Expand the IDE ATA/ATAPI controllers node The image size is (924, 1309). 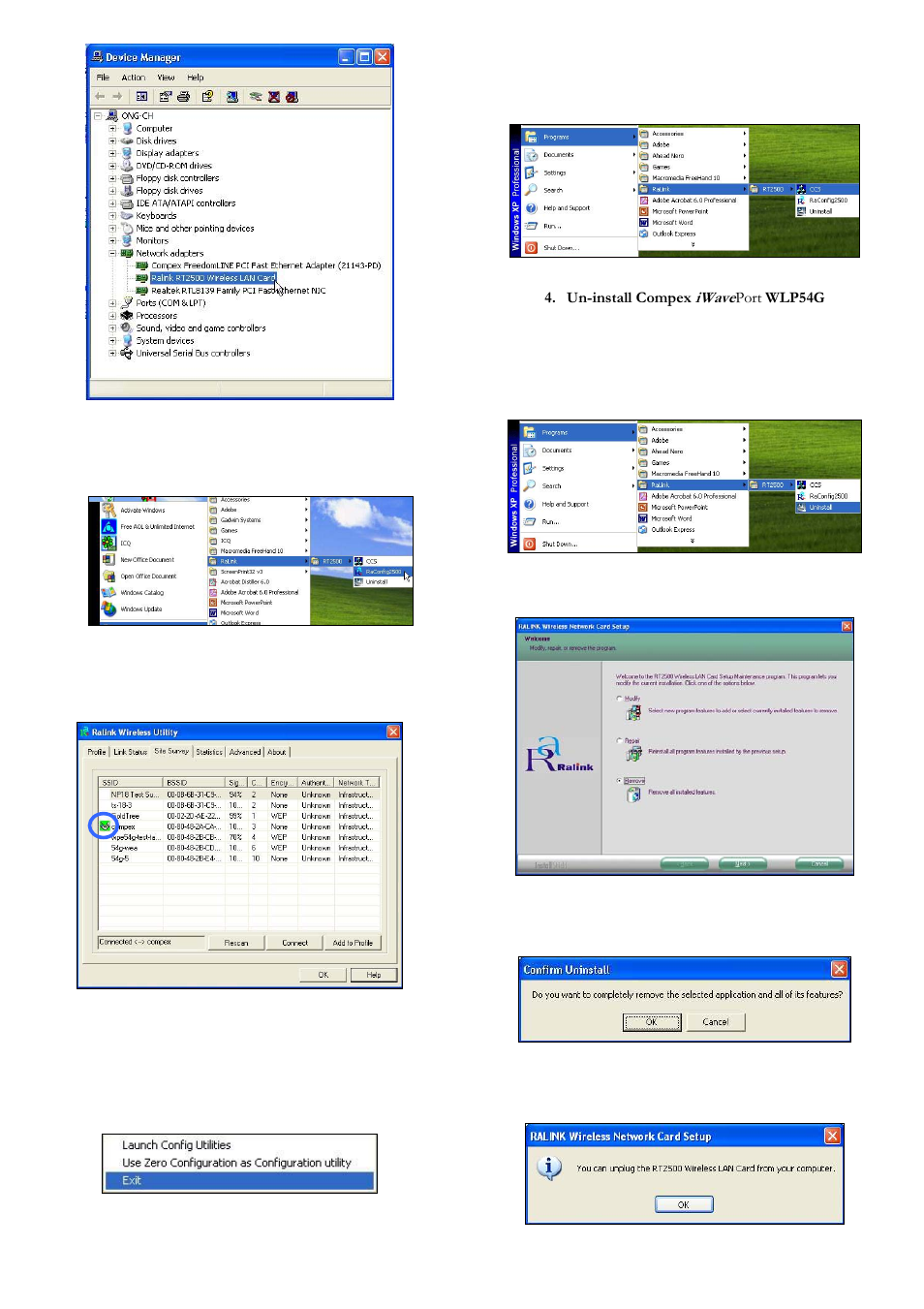(112, 203)
